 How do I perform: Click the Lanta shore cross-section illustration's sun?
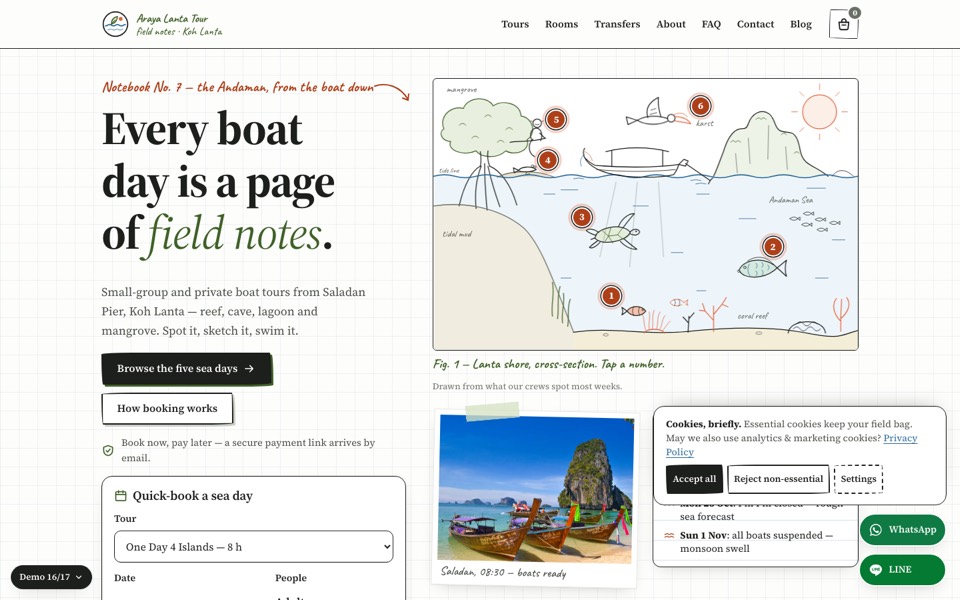[x=819, y=111]
